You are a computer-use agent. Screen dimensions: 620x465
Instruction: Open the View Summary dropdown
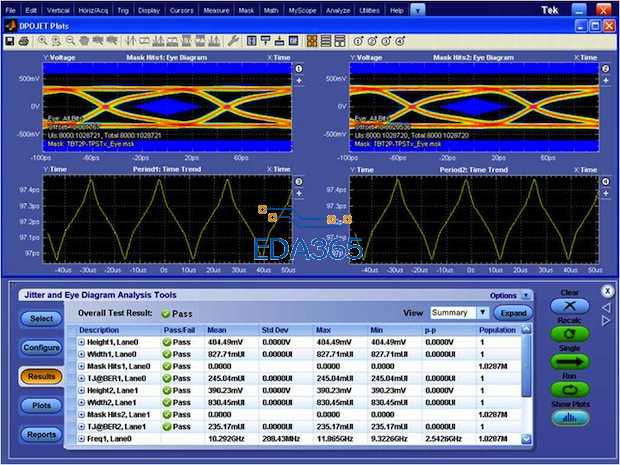point(483,313)
